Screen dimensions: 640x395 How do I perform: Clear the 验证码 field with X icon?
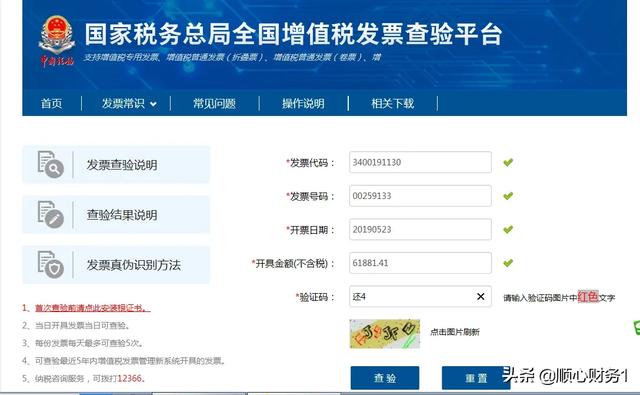480,297
